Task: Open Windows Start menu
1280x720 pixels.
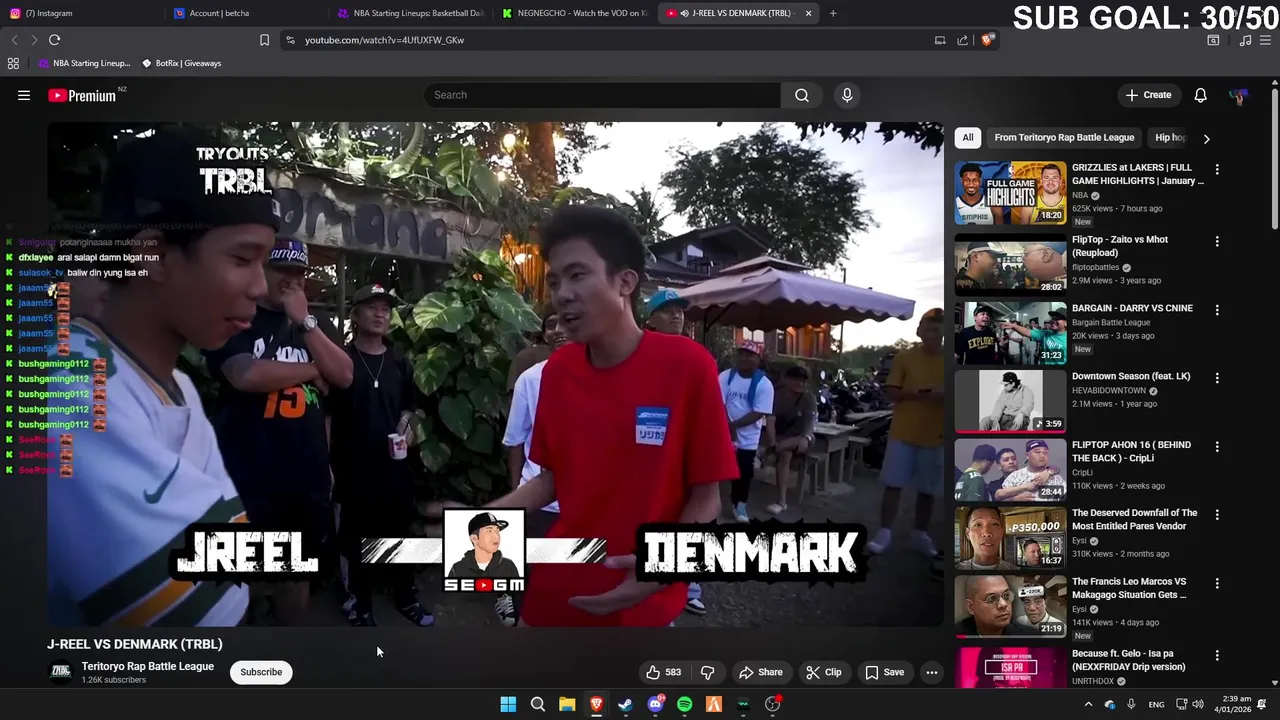Action: [x=508, y=704]
